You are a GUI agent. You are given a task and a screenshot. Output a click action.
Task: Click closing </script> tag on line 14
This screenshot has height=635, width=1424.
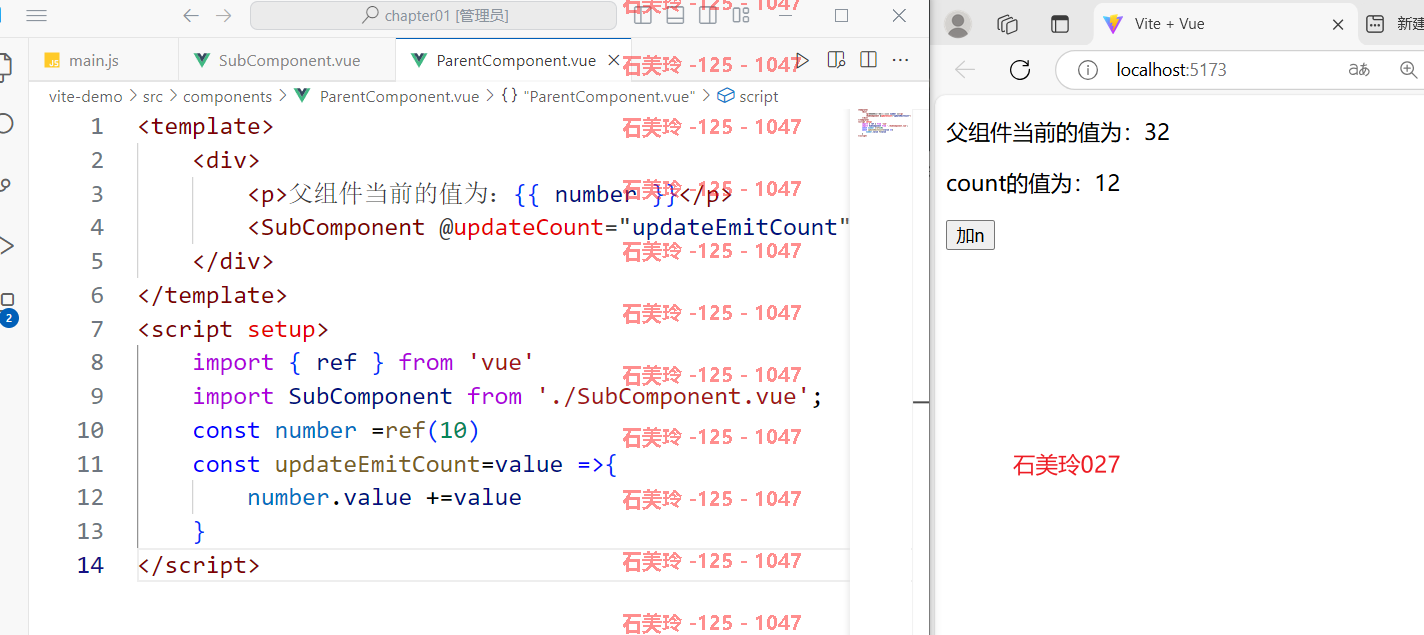click(198, 565)
